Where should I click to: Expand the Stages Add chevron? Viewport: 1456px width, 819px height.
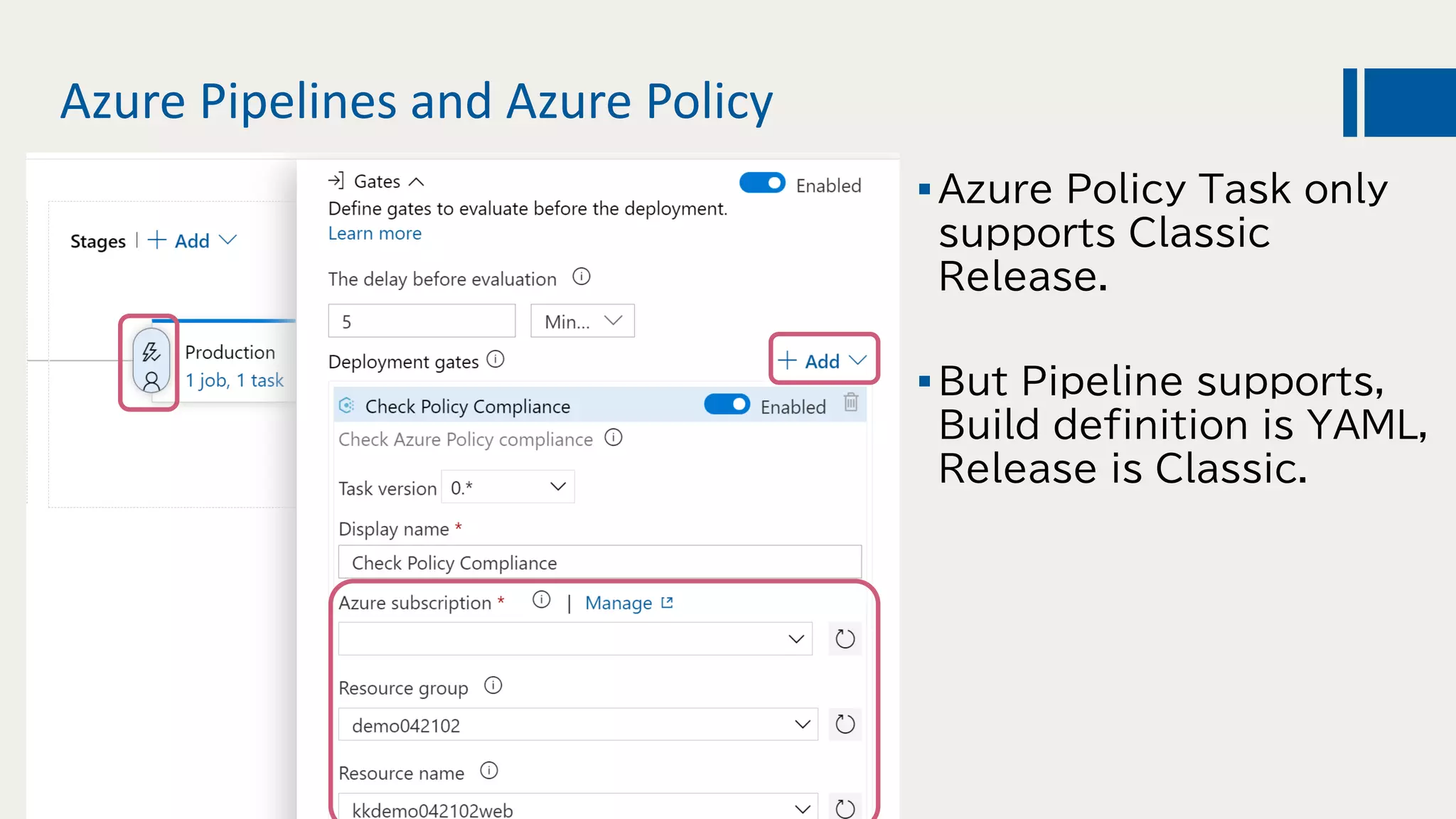pyautogui.click(x=227, y=240)
